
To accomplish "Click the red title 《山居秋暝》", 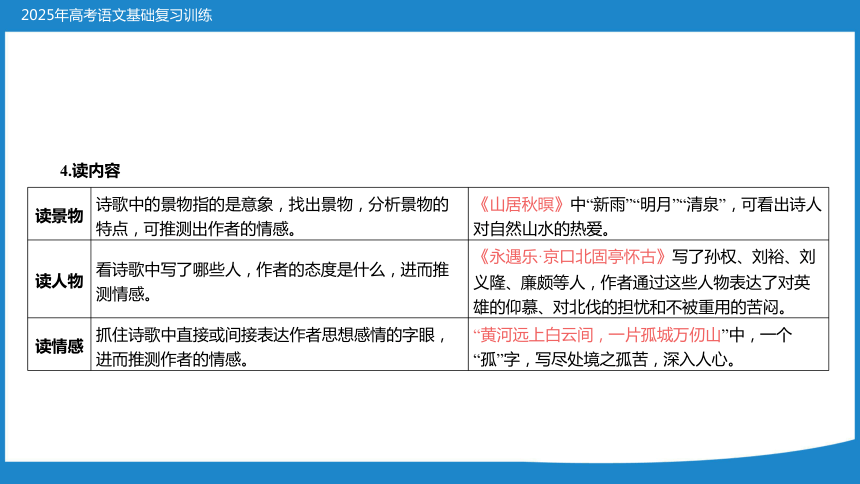I will pos(520,204).
